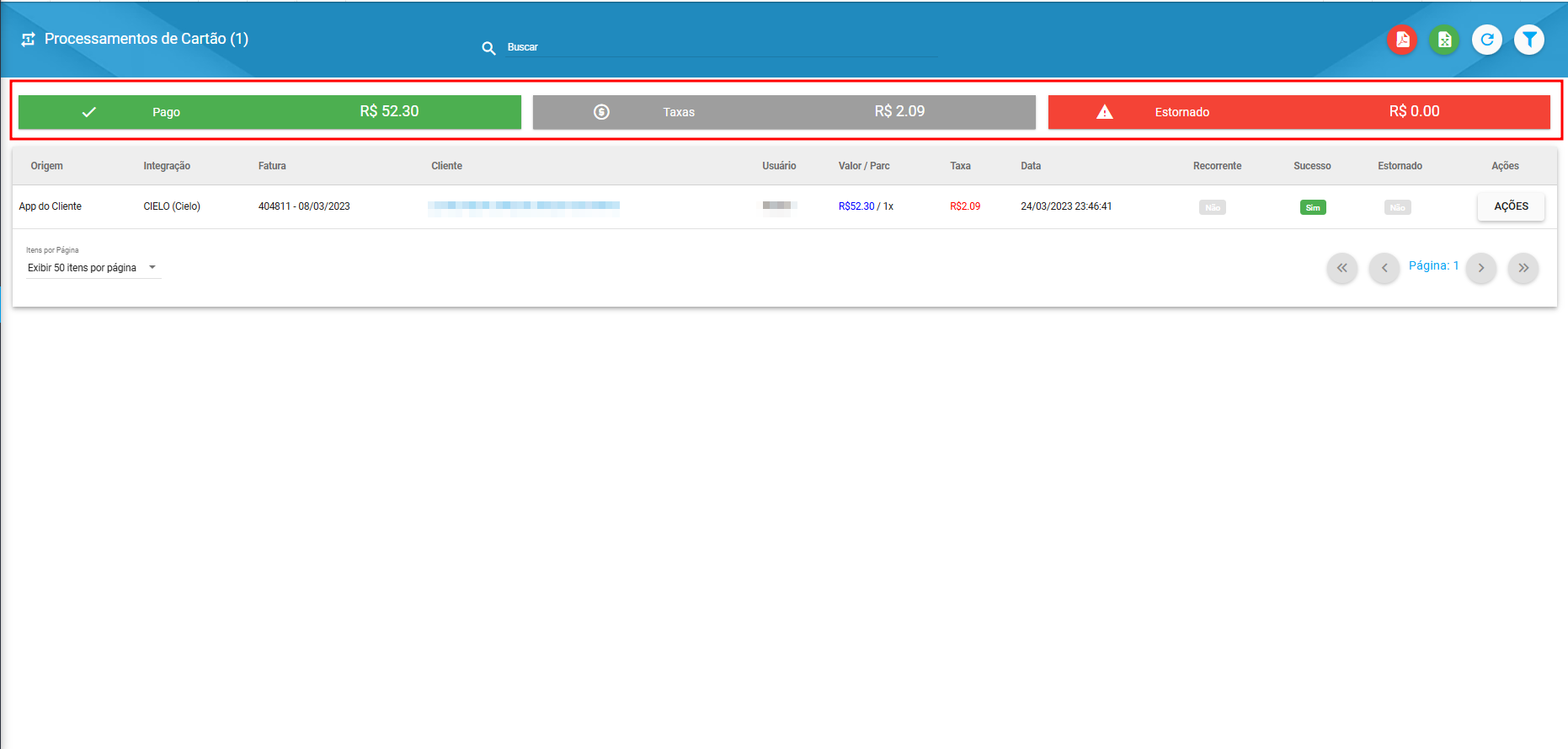This screenshot has width=1568, height=749.
Task: Go to the first page
Action: coord(1342,268)
